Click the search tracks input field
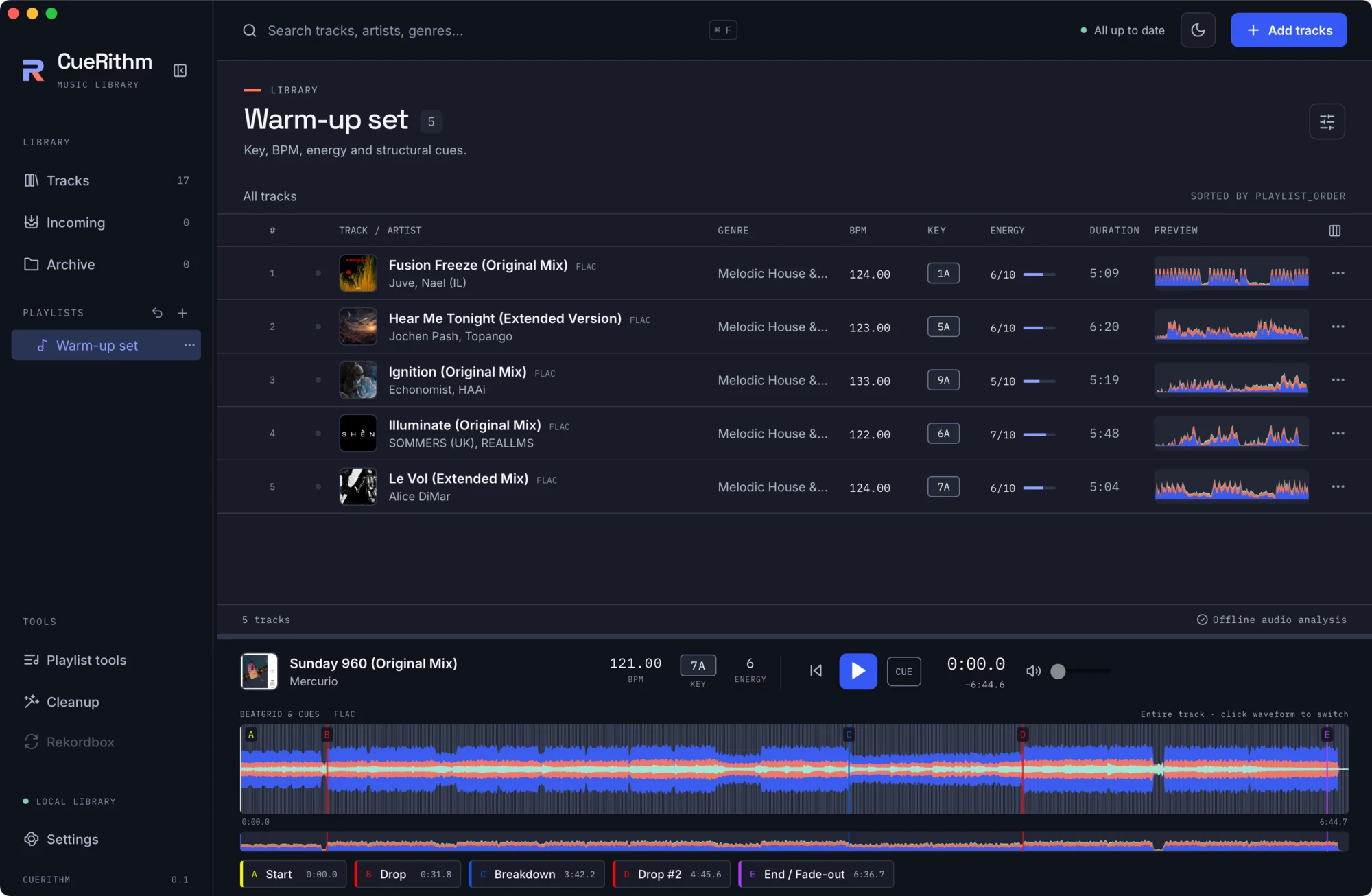 489,30
